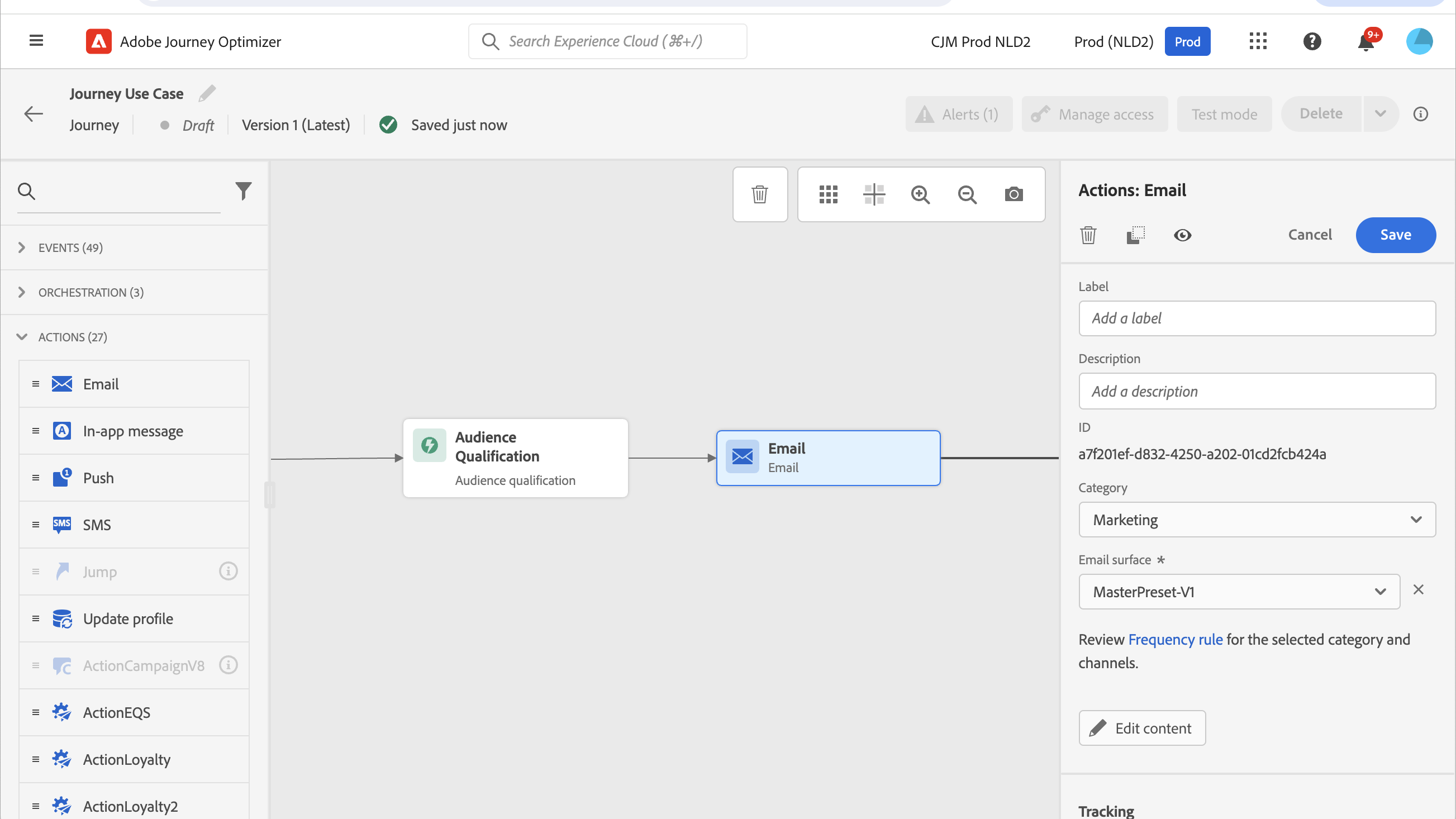Image resolution: width=1456 pixels, height=819 pixels.
Task: Click the Add a label input field
Action: click(x=1257, y=318)
